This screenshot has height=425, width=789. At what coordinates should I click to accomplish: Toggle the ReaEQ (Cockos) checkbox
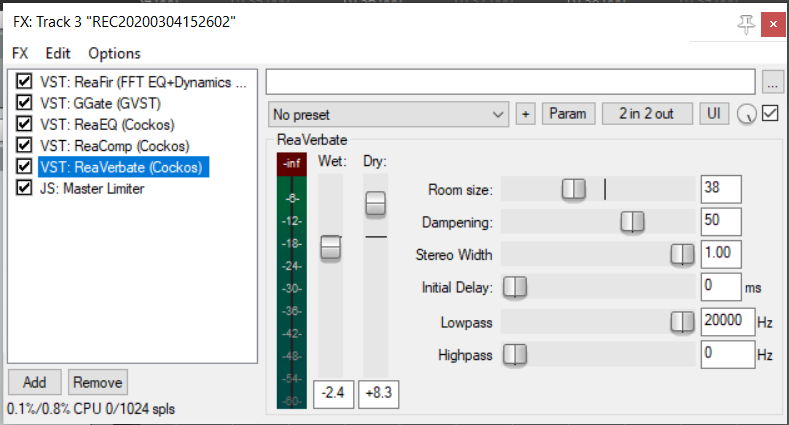[24, 124]
